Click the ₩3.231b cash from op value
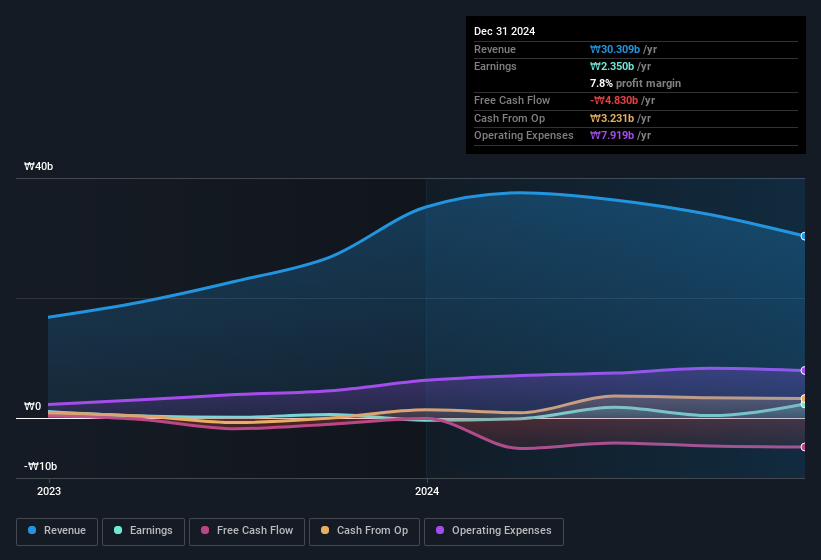Screen dimensions: 821x560 (612, 118)
